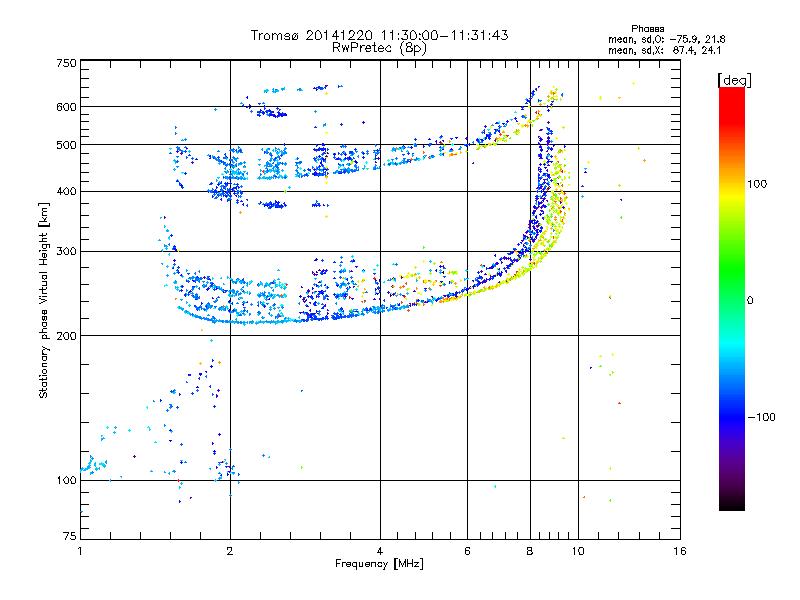Click the 'Phases' header text

[647, 29]
